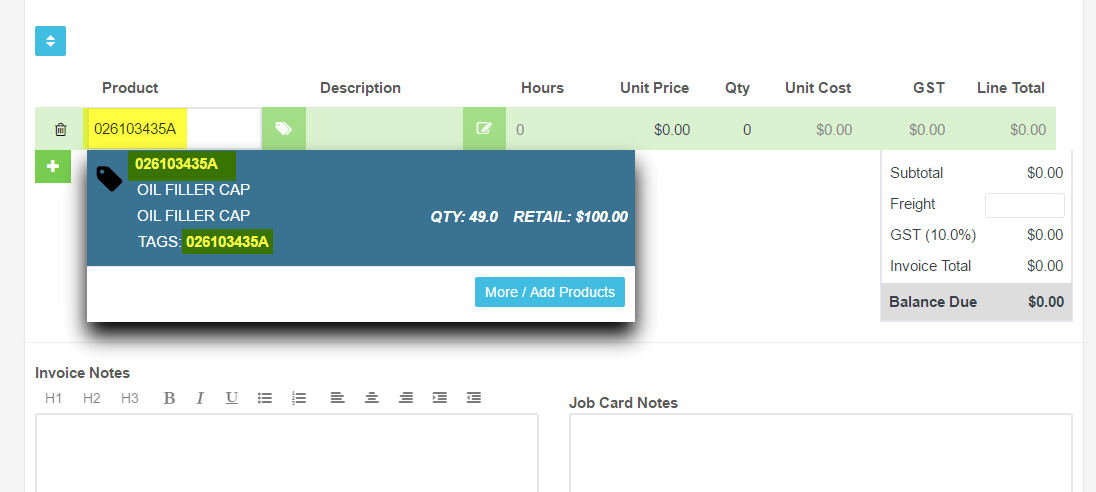1096x492 pixels.
Task: Click the TAGS: 026103435A line in suggestion
Action: pyautogui.click(x=205, y=242)
